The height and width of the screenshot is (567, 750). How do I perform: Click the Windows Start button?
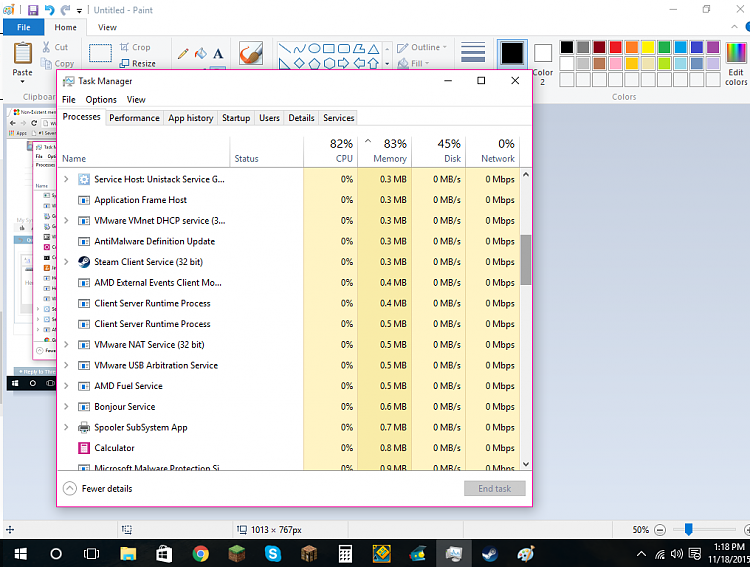pyautogui.click(x=20, y=554)
